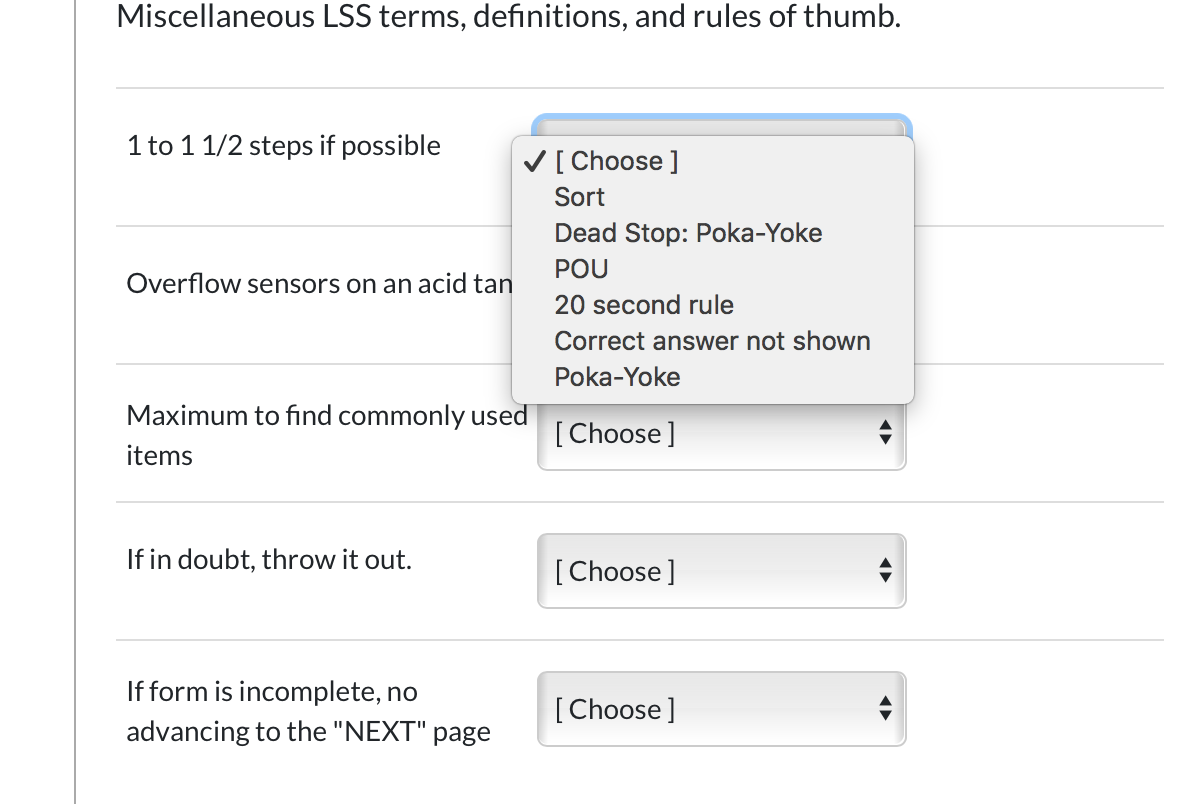Click the text "1 to 1 1/2 steps if possible"
The width and height of the screenshot is (1198, 804).
pyautogui.click(x=283, y=145)
